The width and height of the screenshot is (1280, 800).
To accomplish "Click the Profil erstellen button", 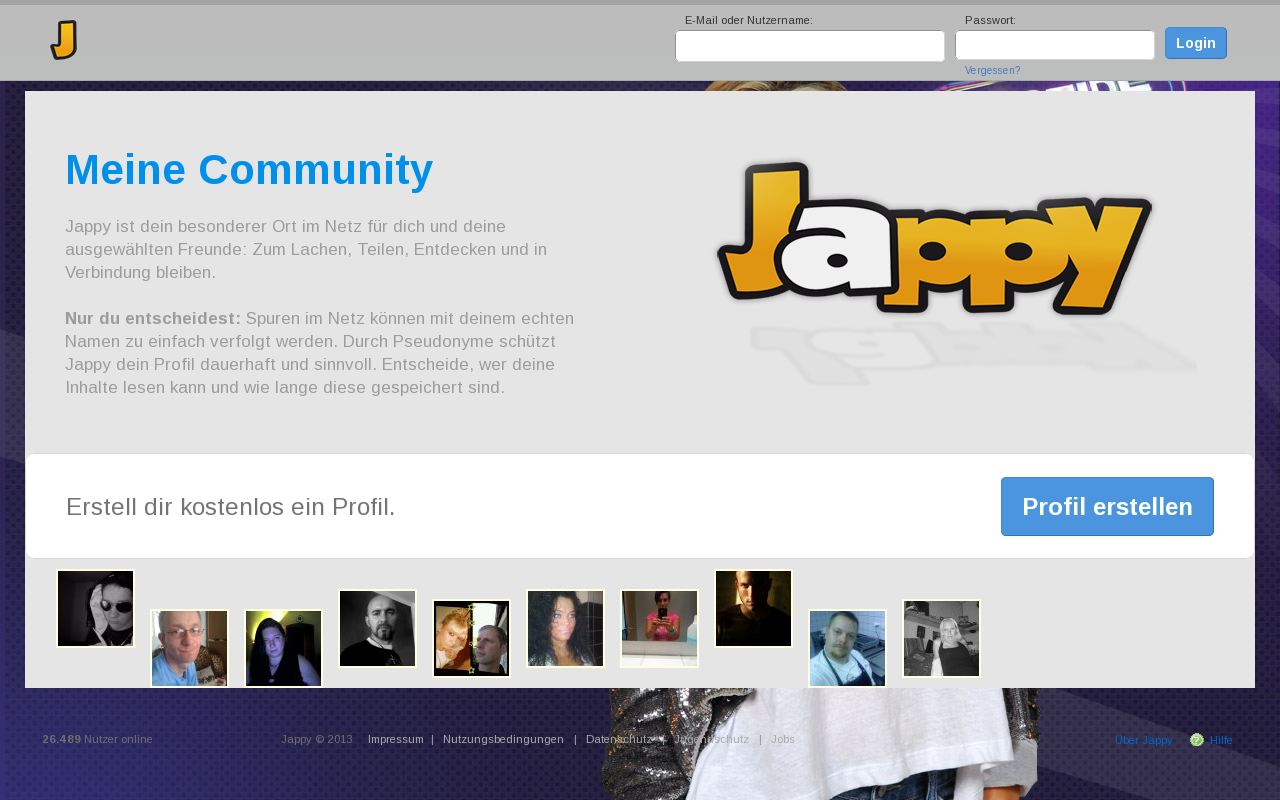I will click(1107, 506).
